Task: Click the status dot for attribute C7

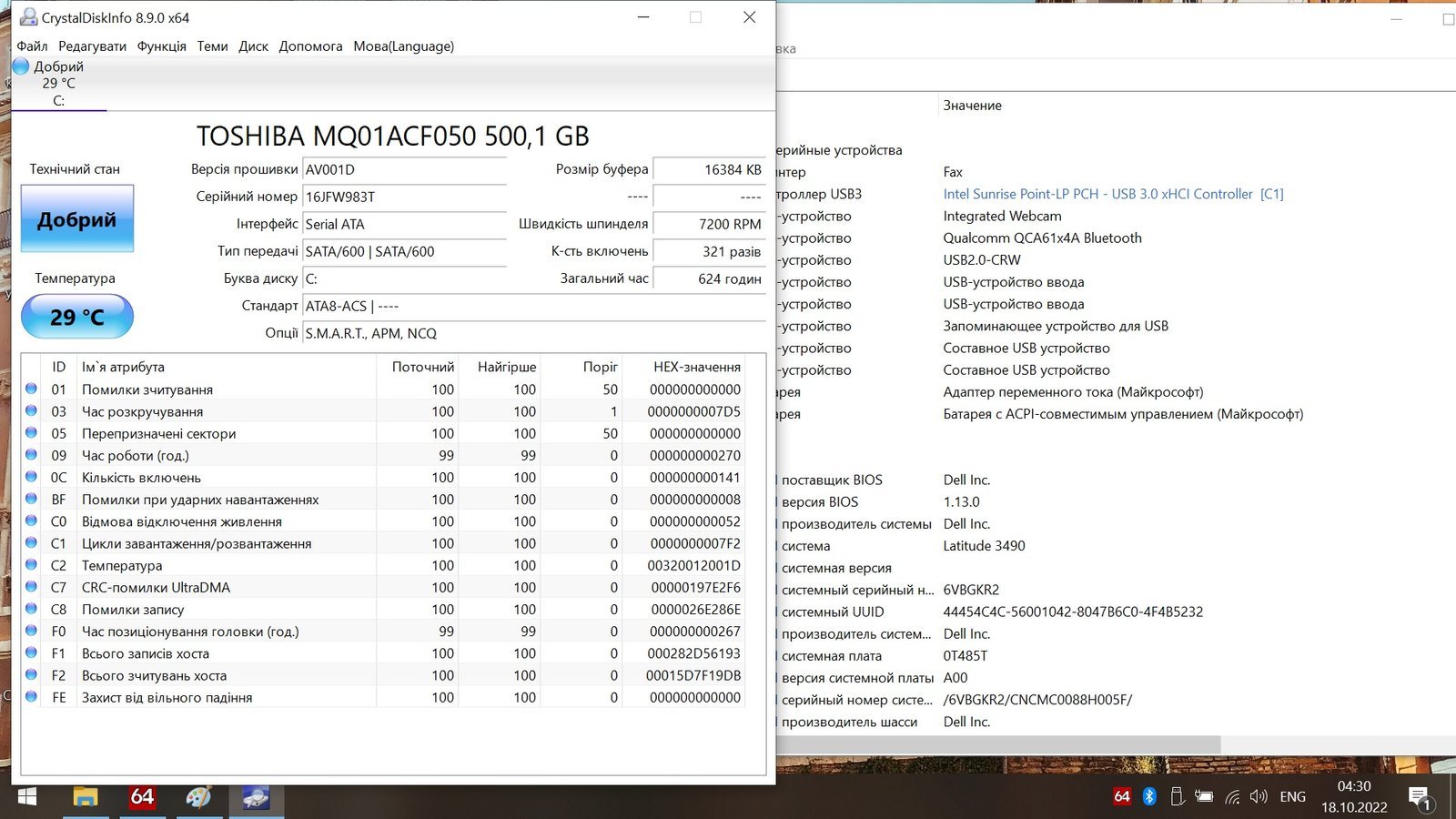Action: pyautogui.click(x=32, y=586)
